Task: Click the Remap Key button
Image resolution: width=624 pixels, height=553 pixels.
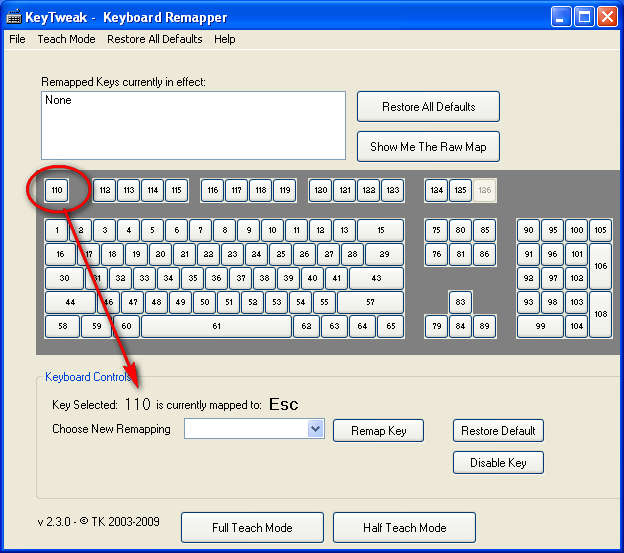Action: 378,430
